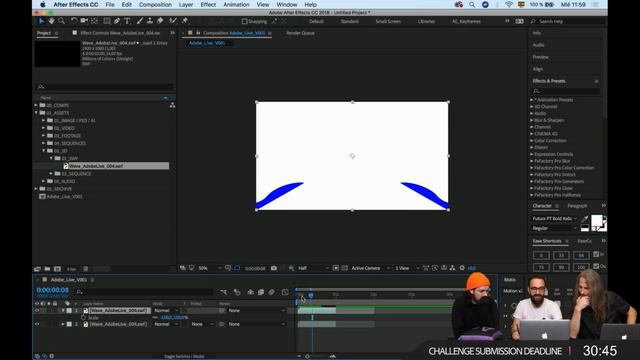Switch to the Libraries workspace

point(426,21)
